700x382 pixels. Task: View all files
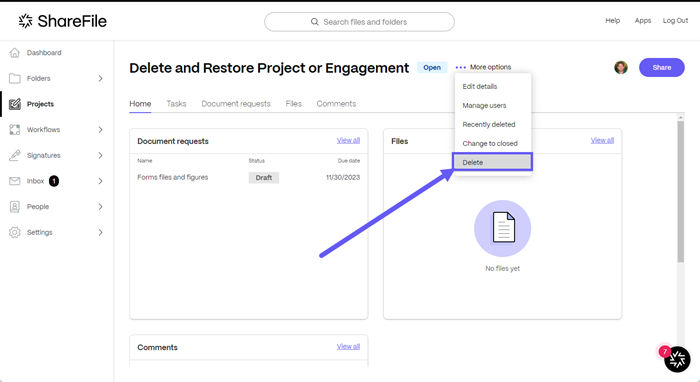point(602,140)
